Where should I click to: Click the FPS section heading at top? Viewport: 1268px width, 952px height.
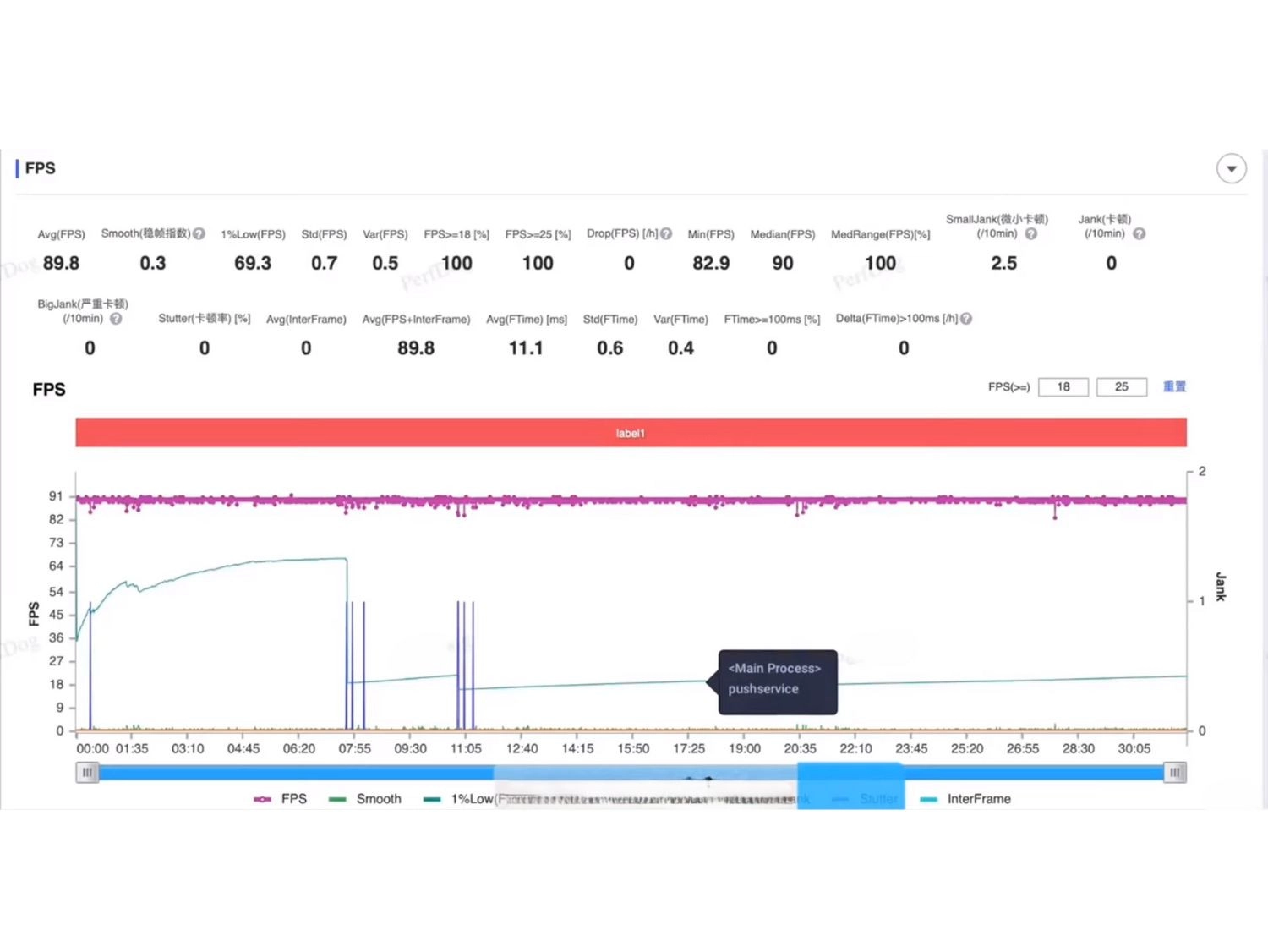[40, 168]
